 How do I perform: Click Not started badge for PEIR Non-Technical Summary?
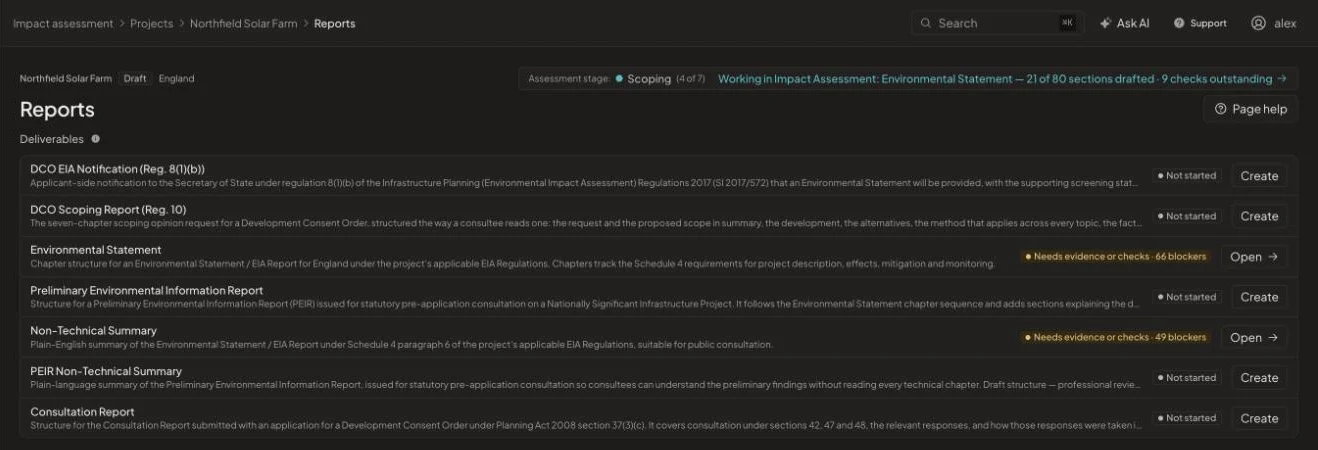1186,378
